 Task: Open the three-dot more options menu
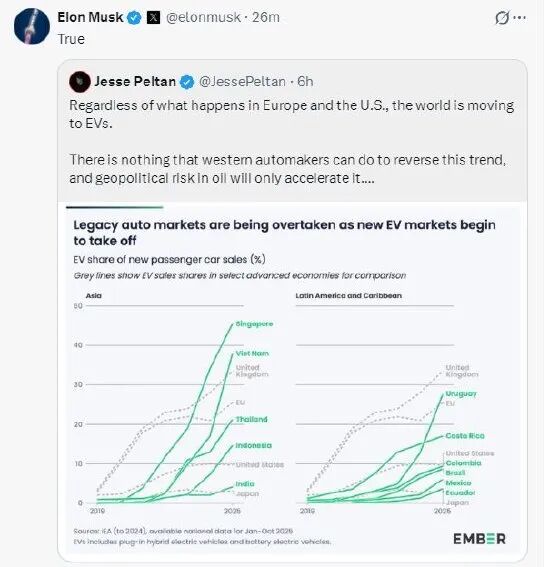pyautogui.click(x=520, y=17)
